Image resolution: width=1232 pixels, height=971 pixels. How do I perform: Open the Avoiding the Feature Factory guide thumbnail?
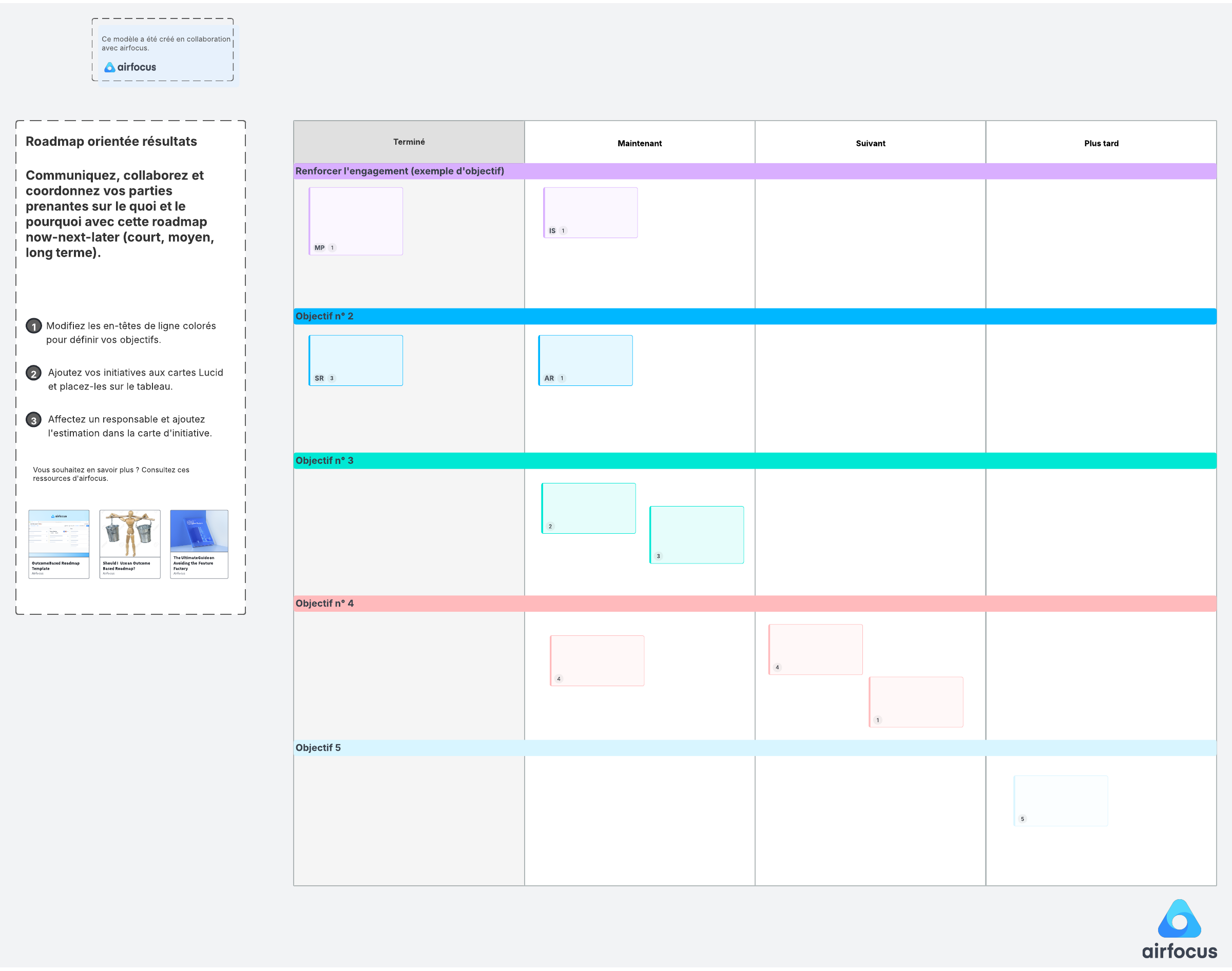(199, 543)
